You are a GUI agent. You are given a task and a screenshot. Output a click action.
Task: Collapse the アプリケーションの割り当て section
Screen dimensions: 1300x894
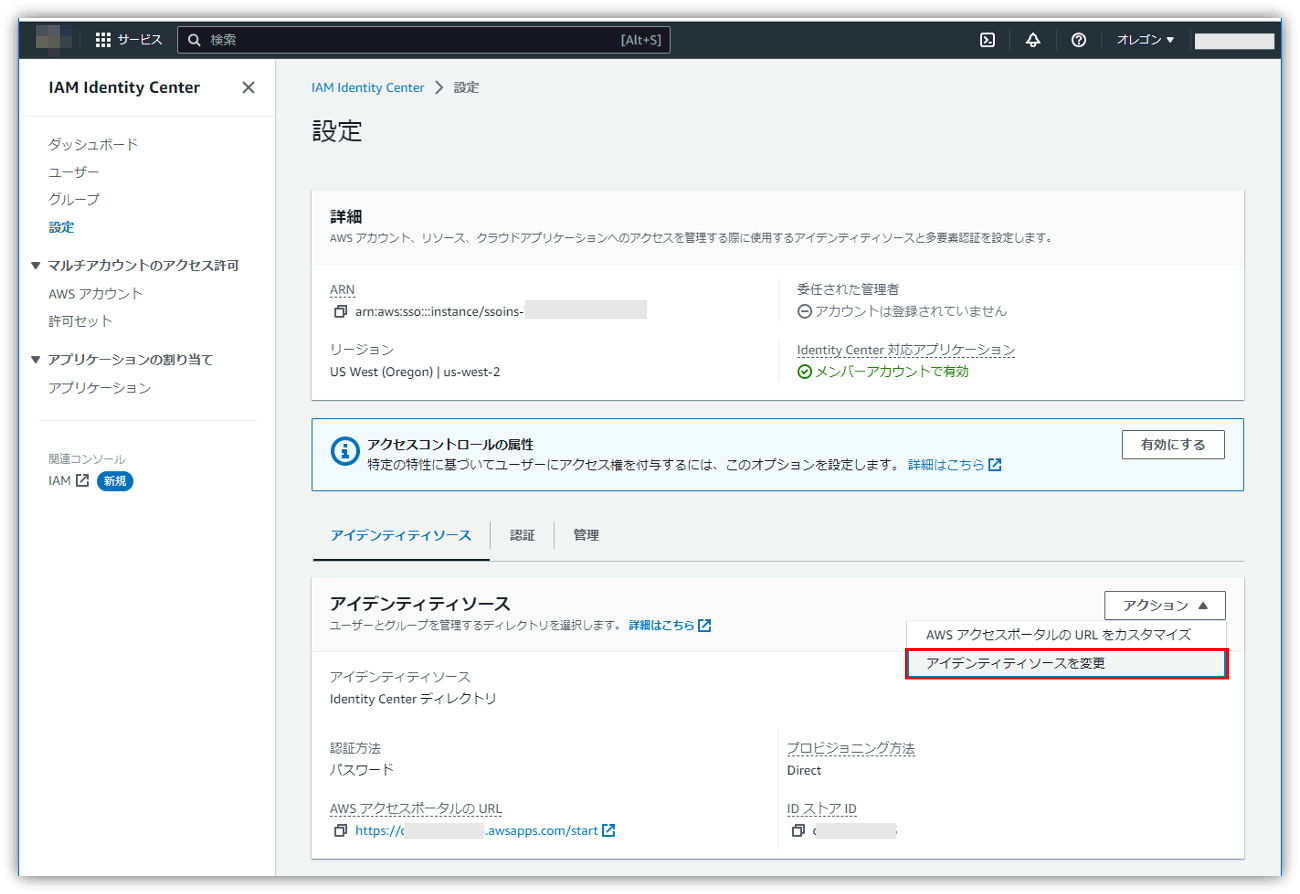coord(36,360)
